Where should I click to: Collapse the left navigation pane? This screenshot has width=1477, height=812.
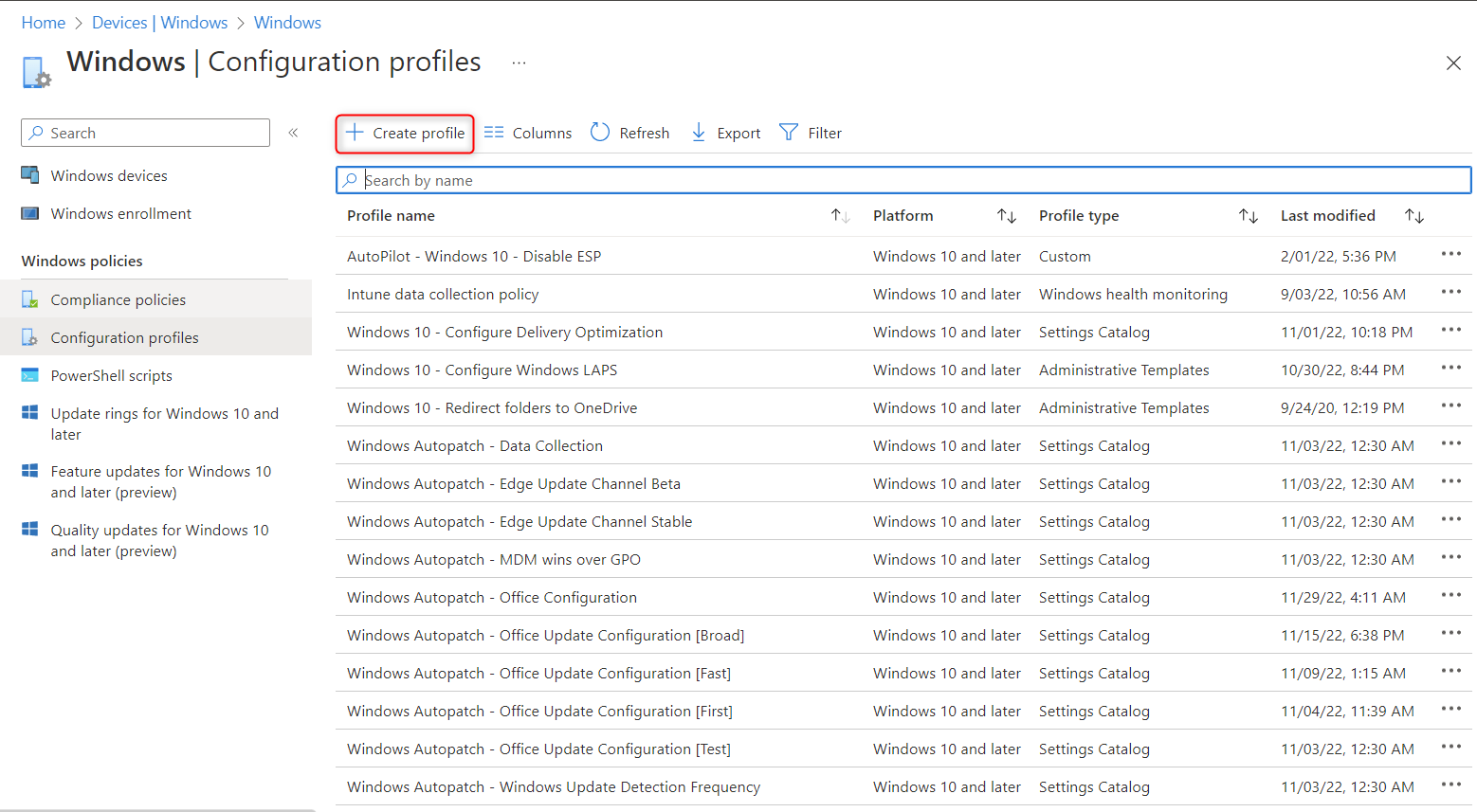click(x=294, y=133)
